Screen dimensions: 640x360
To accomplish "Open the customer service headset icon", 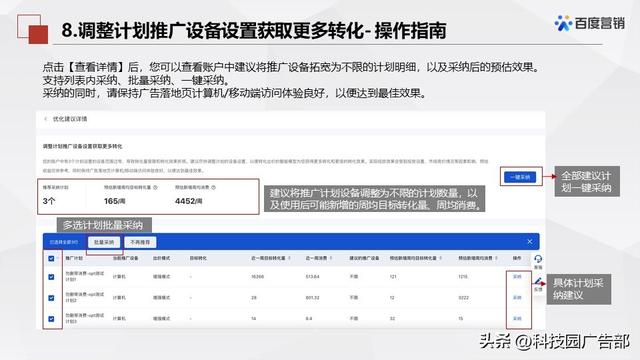I will [x=538, y=259].
